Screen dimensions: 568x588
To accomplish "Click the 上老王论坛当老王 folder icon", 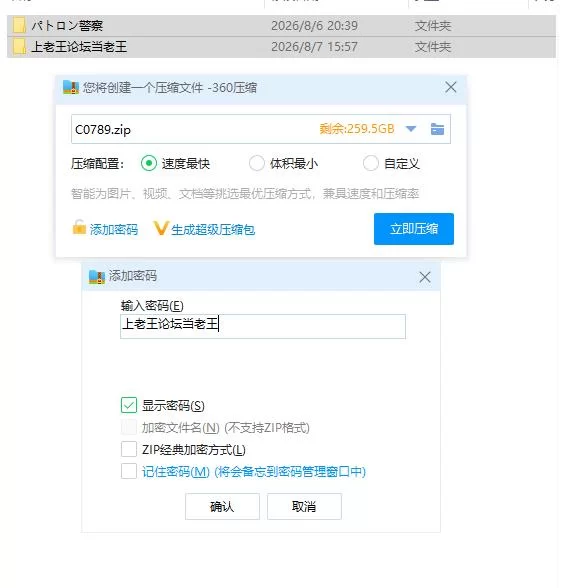I will (x=19, y=46).
